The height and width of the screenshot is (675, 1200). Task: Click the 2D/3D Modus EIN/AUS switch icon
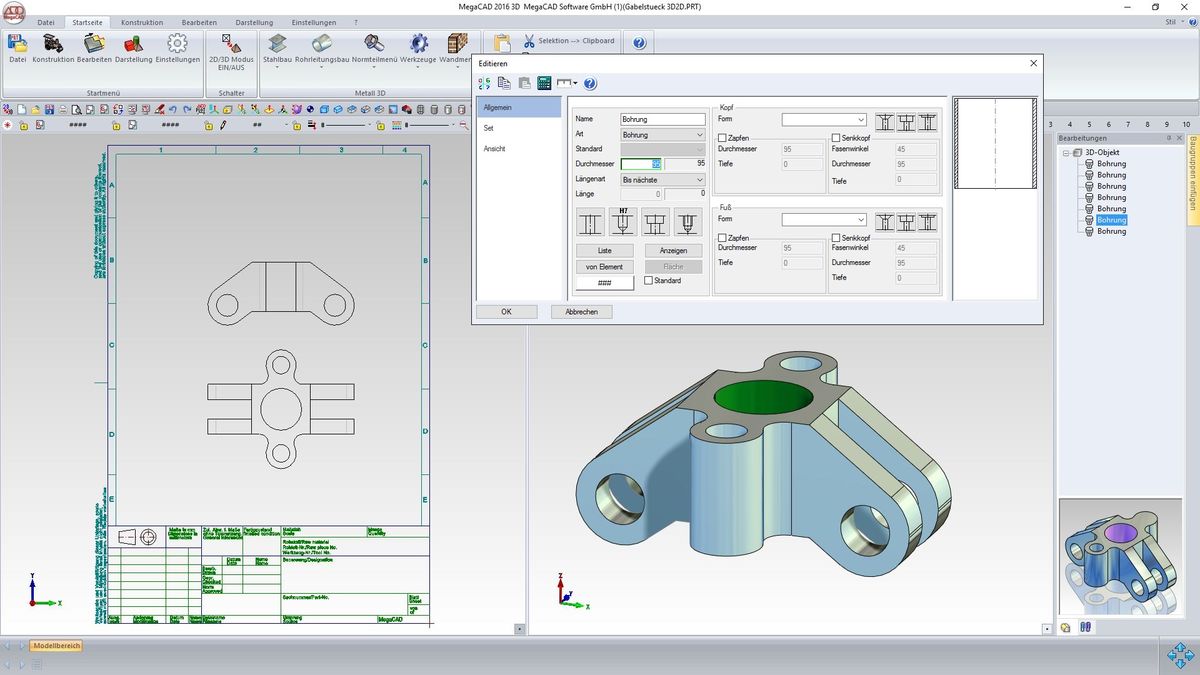tap(231, 43)
